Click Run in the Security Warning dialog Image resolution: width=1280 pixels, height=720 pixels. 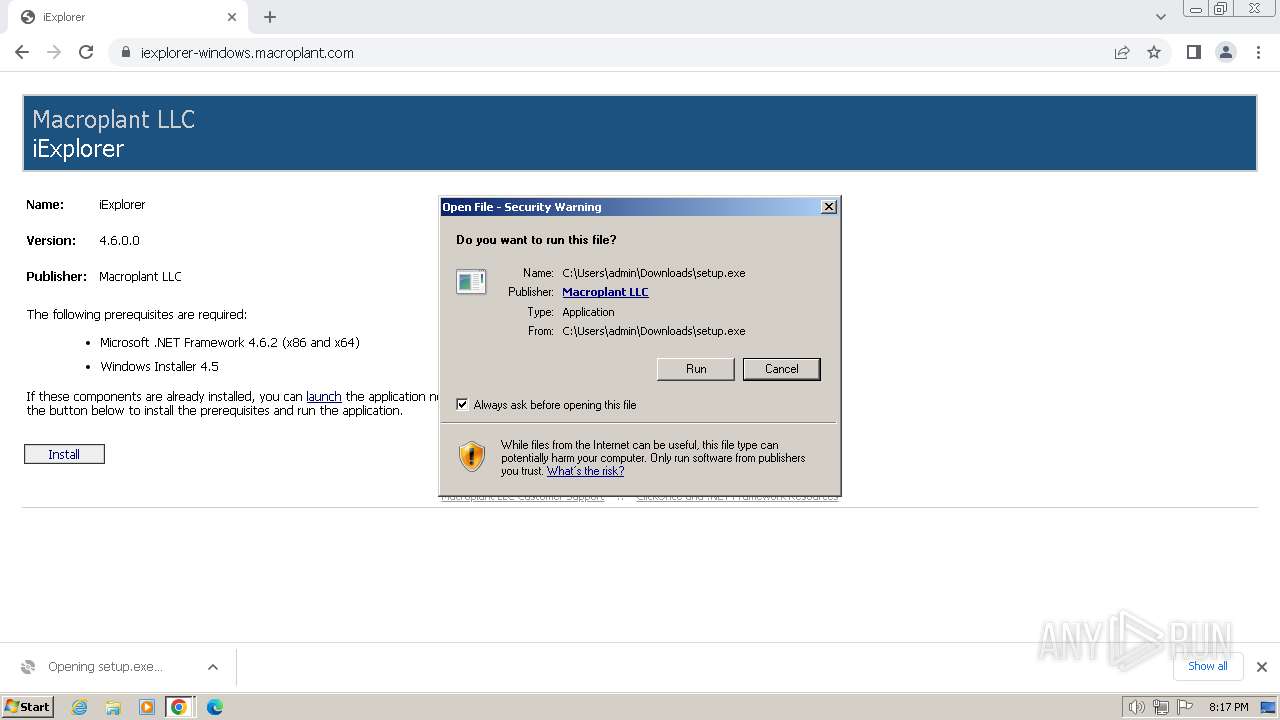point(696,369)
